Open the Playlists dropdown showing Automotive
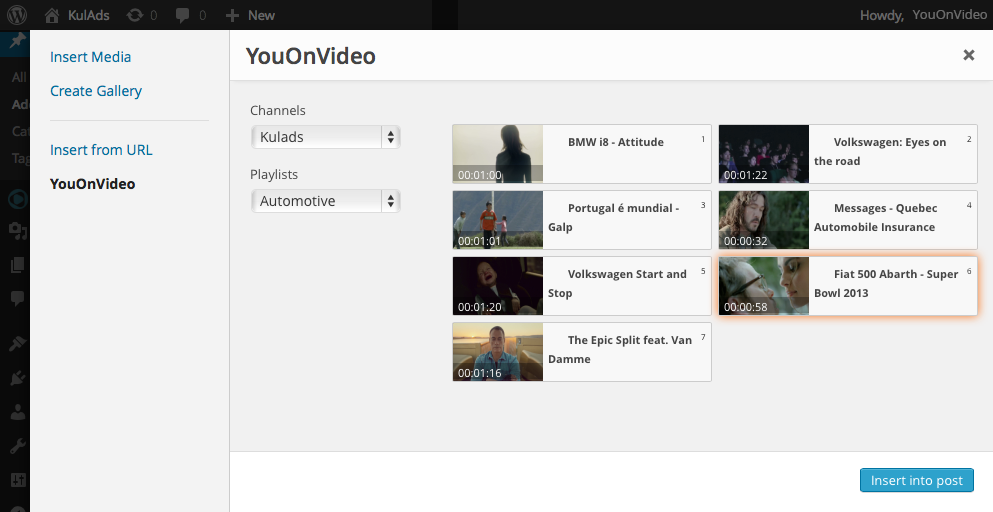Viewport: 993px width, 512px height. (326, 201)
